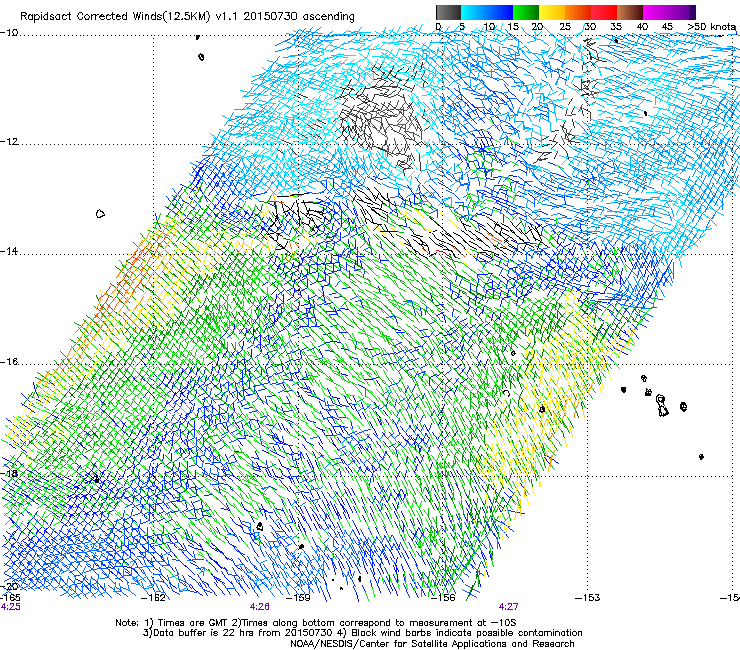Viewport: 740px width, 650px height.
Task: Click the legend "40" knots label
Action: (x=642, y=26)
